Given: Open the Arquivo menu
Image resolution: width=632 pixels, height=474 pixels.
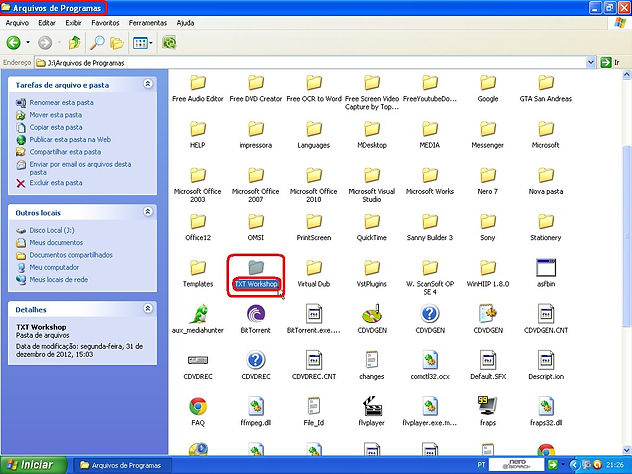Looking at the screenshot, I should [17, 23].
